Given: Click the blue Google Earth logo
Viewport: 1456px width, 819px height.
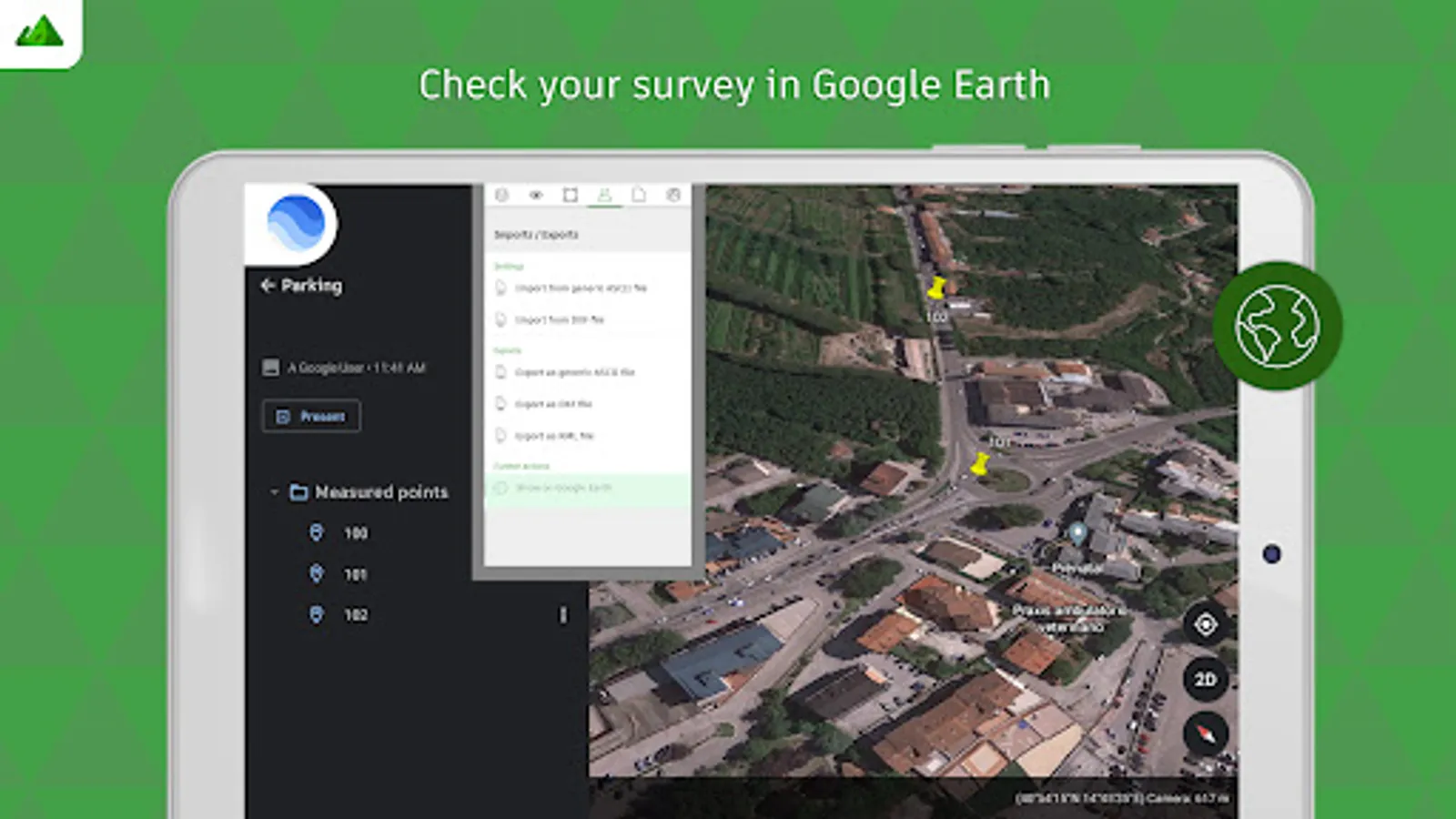Looking at the screenshot, I should click(296, 223).
